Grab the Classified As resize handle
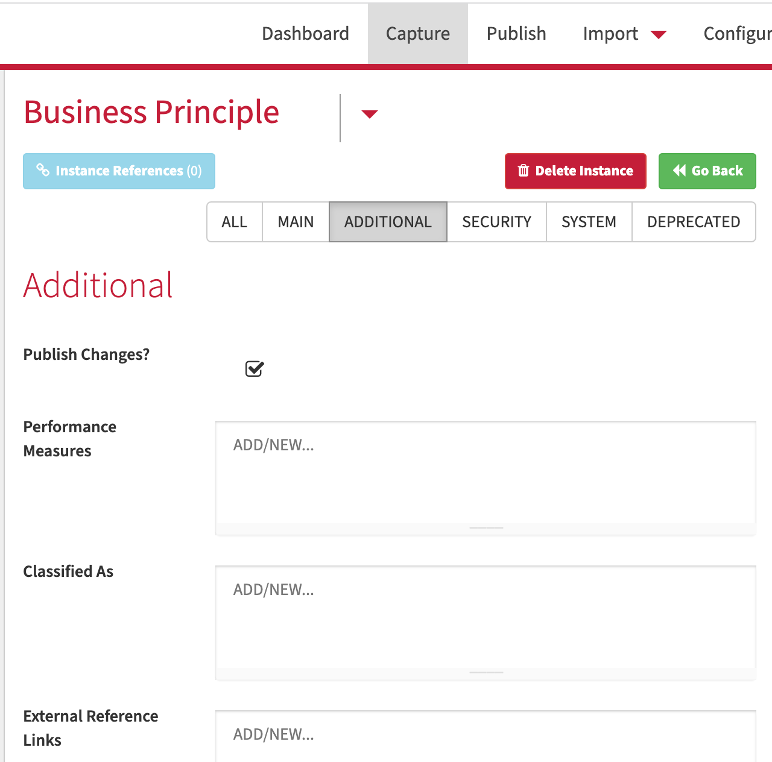772x762 pixels. (486, 673)
